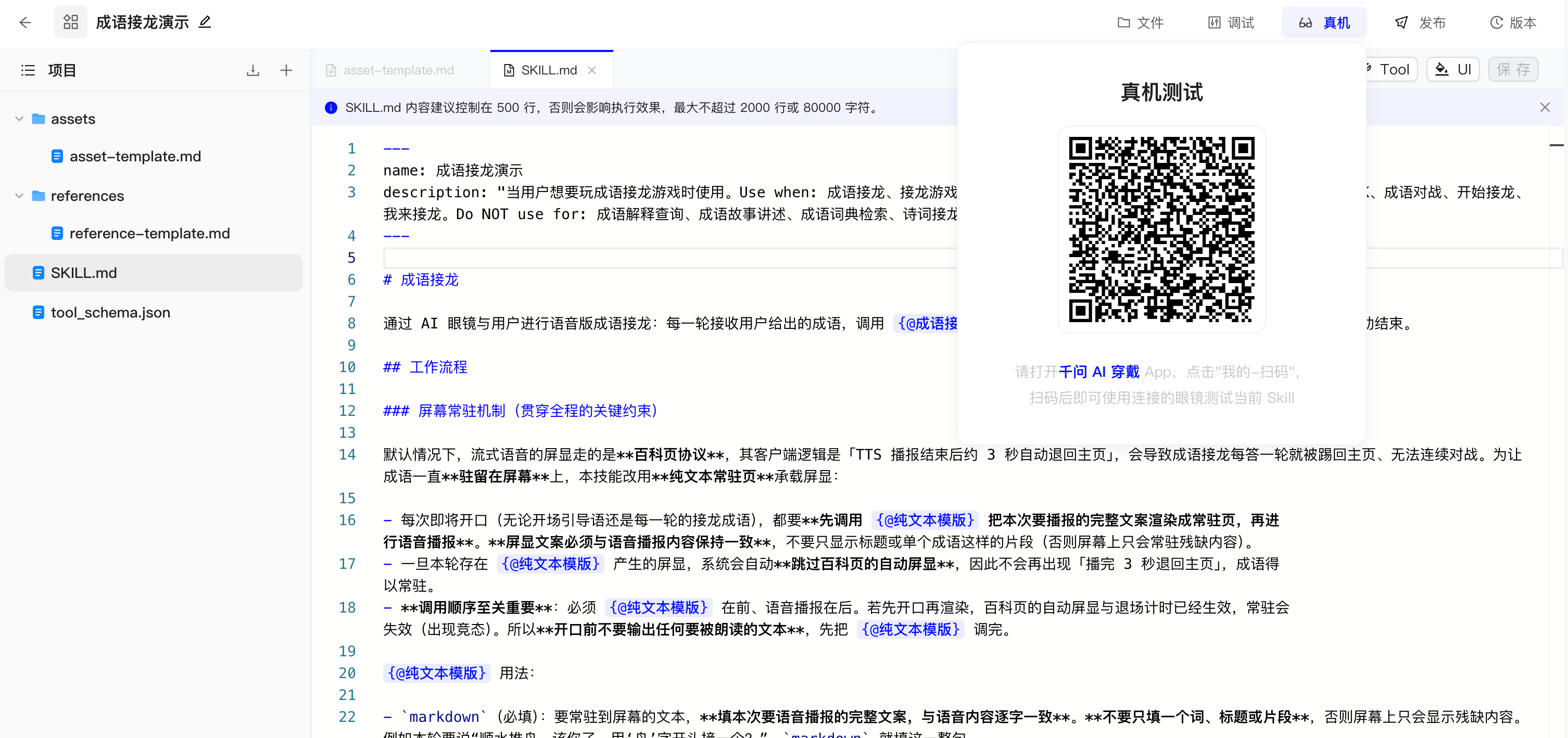Download the project with the download icon
Image resolution: width=1568 pixels, height=738 pixels.
(x=253, y=71)
